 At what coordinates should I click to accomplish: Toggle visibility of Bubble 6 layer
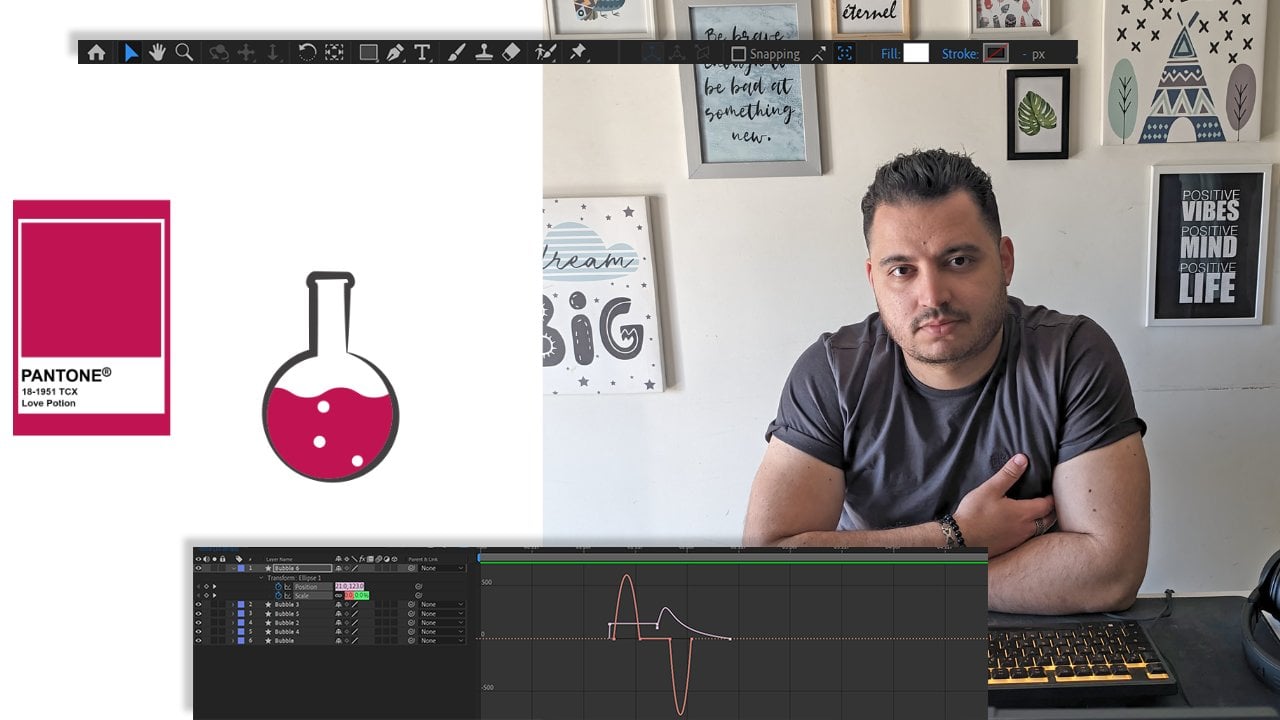pos(198,568)
